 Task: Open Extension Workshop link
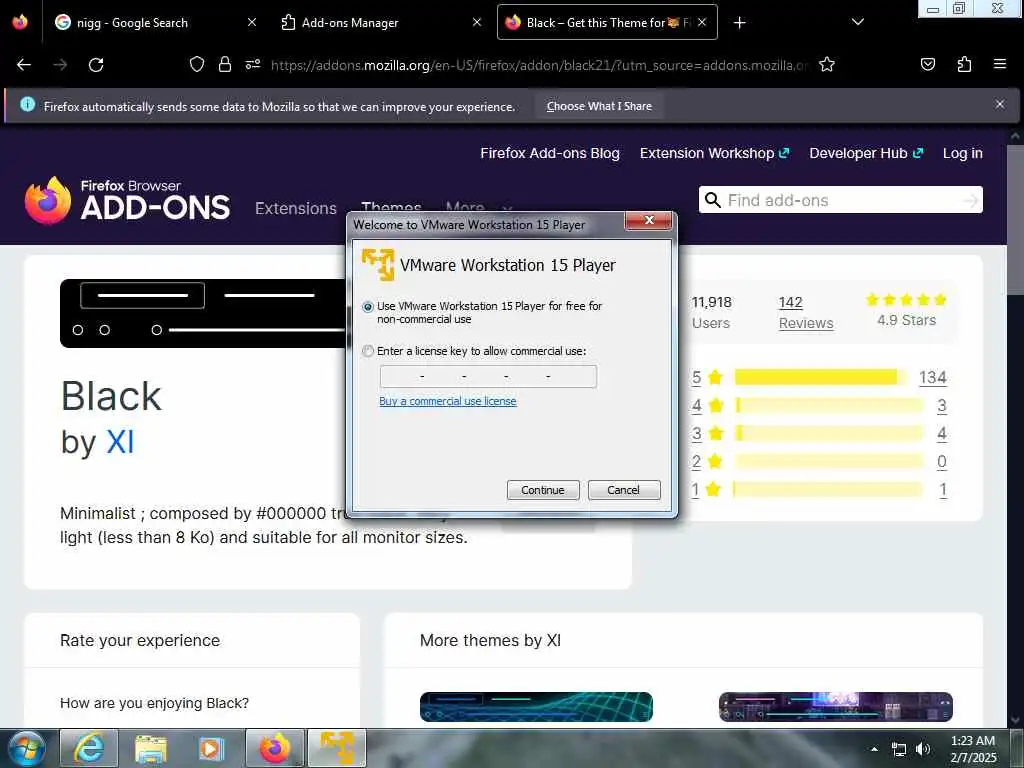pyautogui.click(x=714, y=153)
